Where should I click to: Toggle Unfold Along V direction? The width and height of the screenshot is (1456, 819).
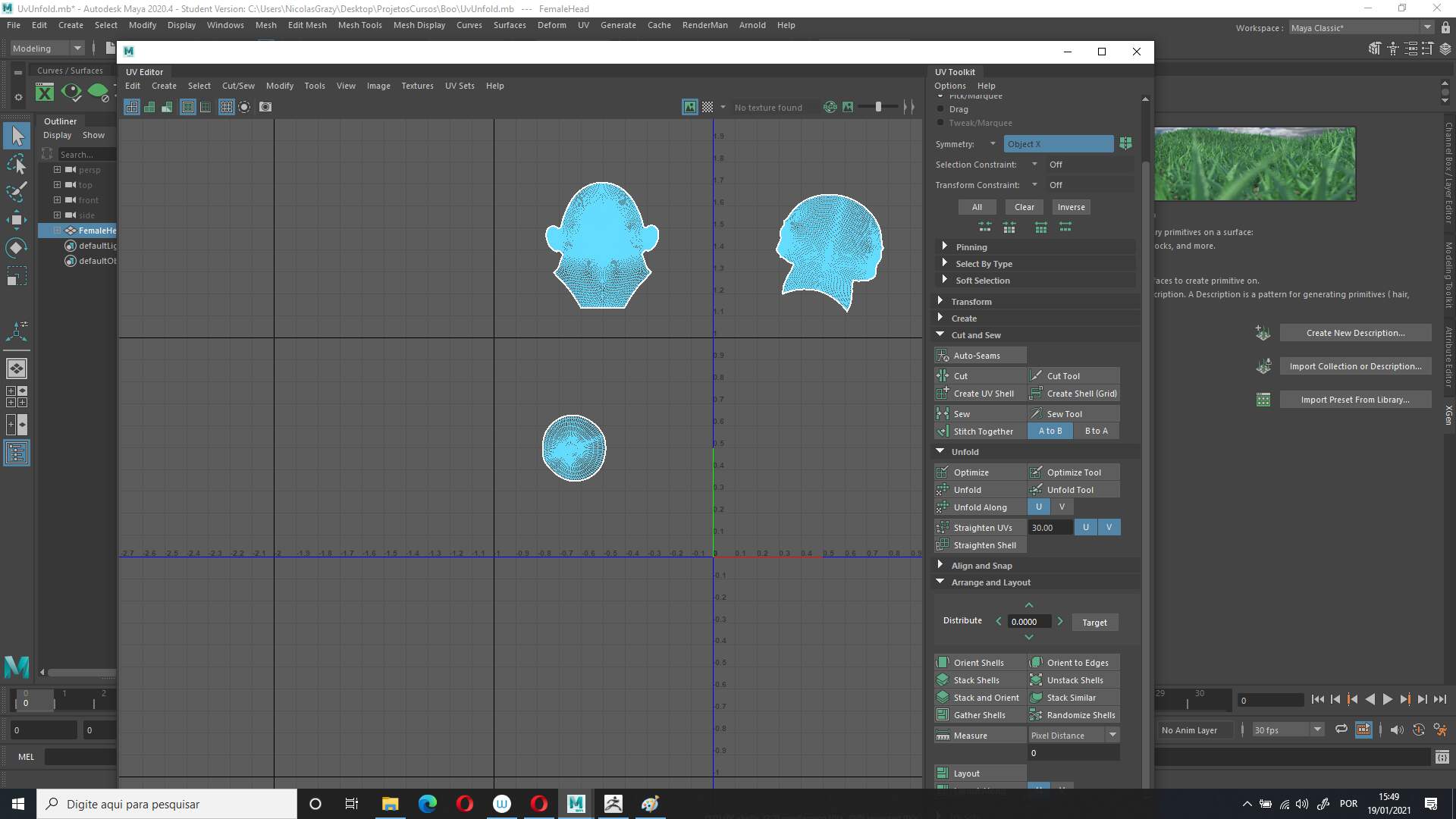[1062, 507]
